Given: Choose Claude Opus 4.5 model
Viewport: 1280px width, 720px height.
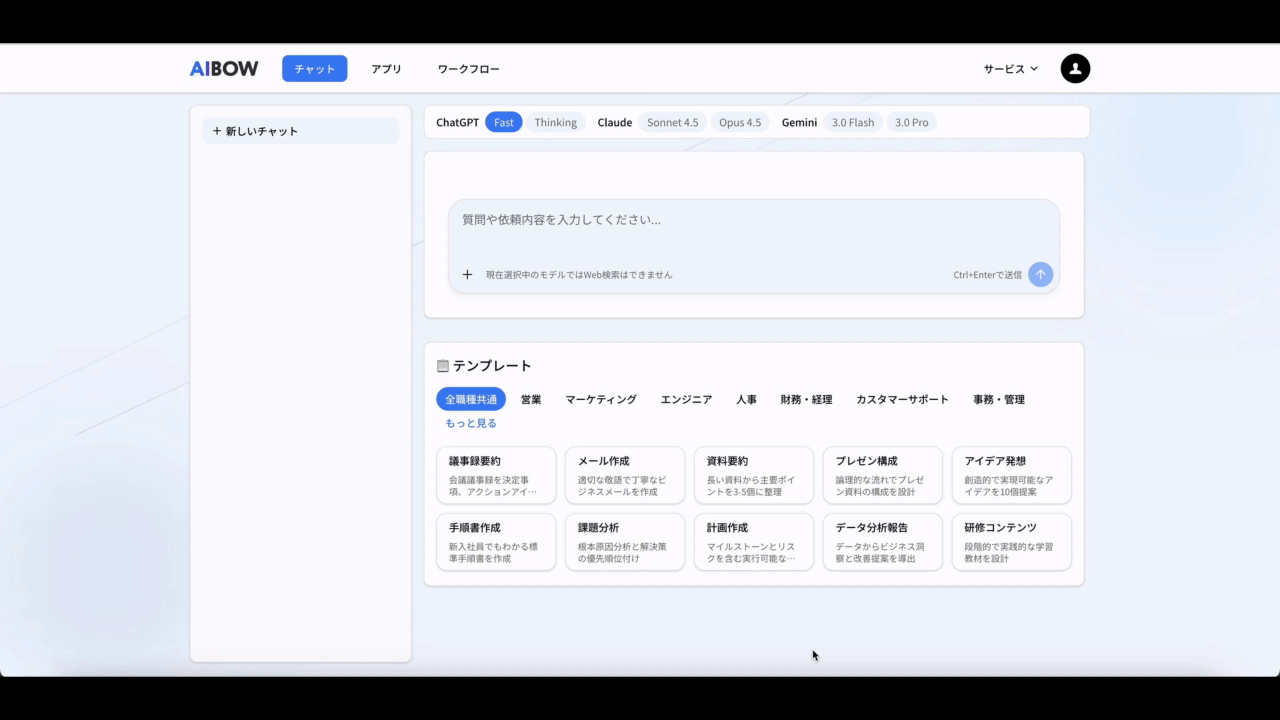Looking at the screenshot, I should (x=739, y=123).
